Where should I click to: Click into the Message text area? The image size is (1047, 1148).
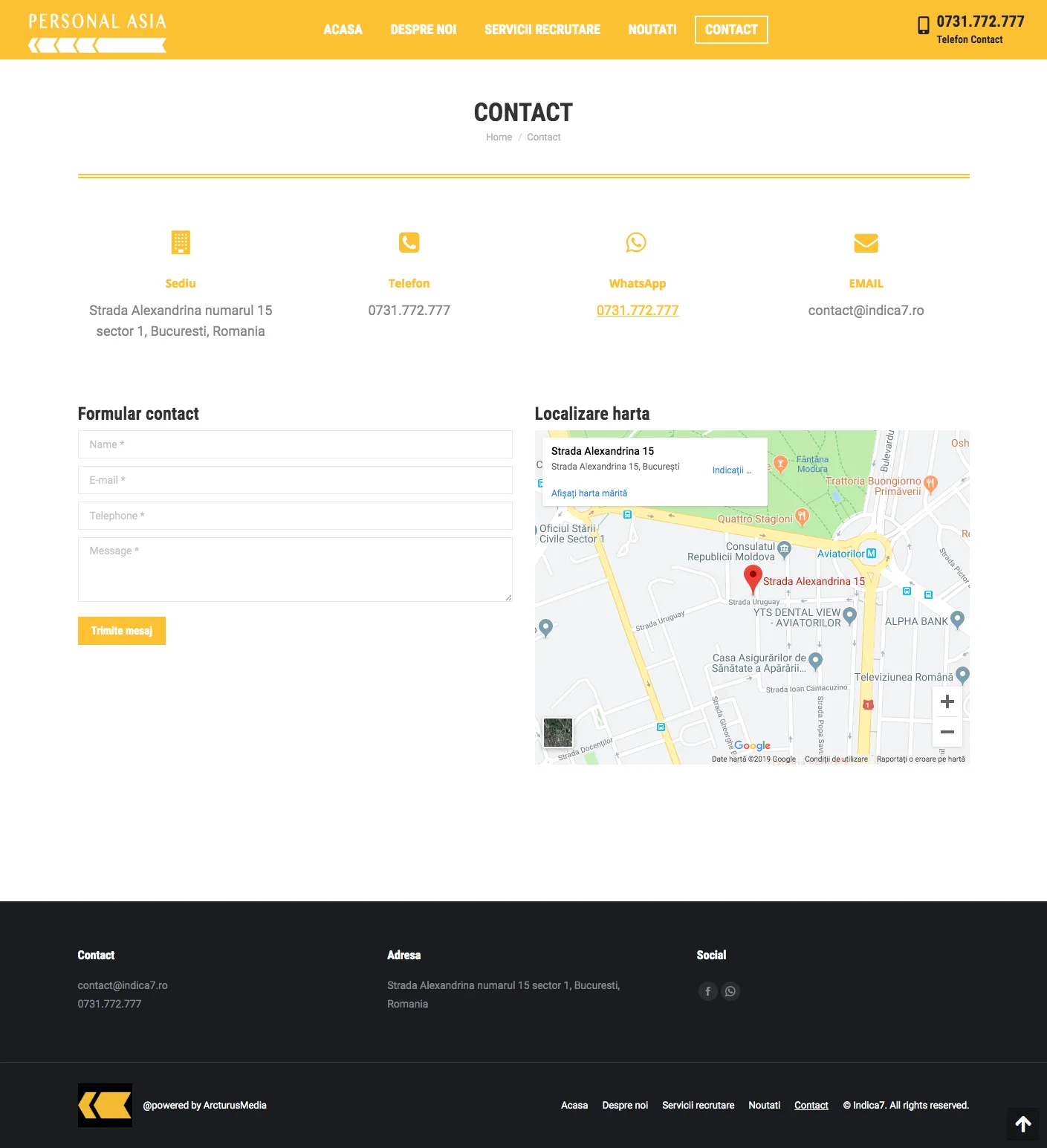[295, 569]
